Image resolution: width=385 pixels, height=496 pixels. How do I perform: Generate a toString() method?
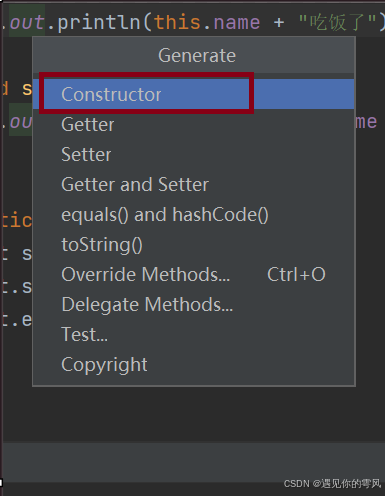(193, 244)
